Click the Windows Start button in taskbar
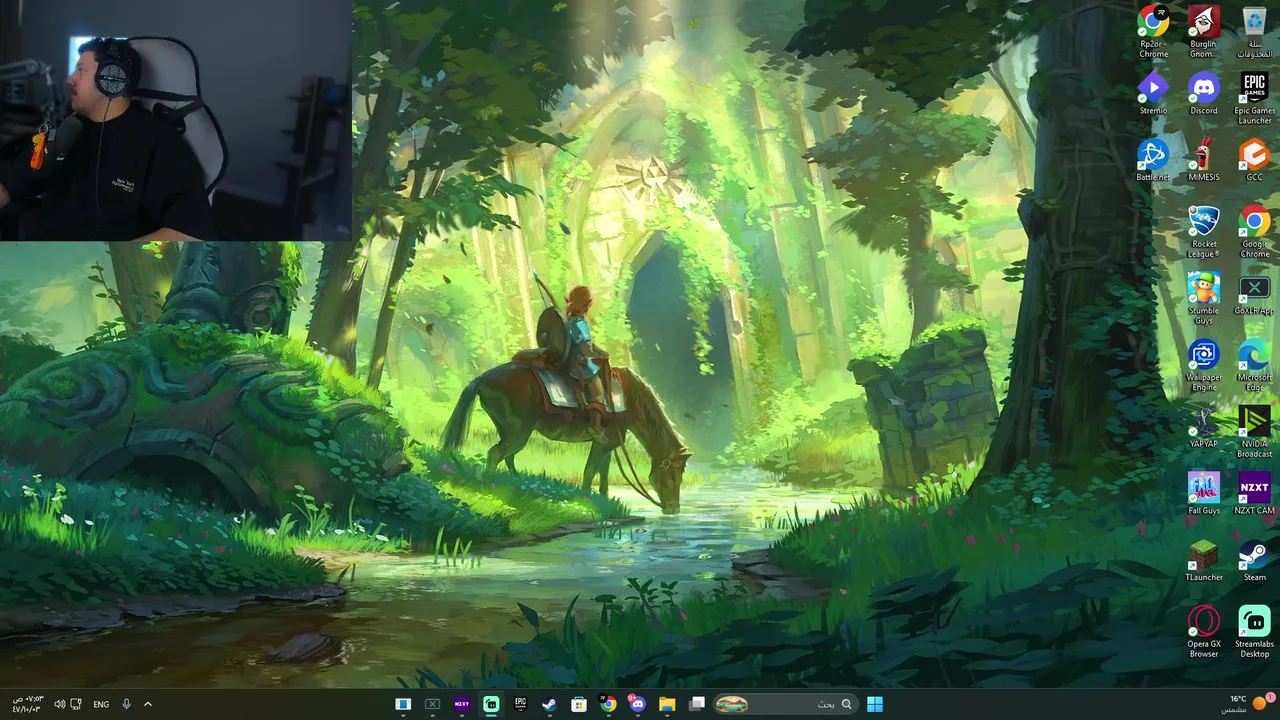1280x720 pixels. click(x=875, y=704)
